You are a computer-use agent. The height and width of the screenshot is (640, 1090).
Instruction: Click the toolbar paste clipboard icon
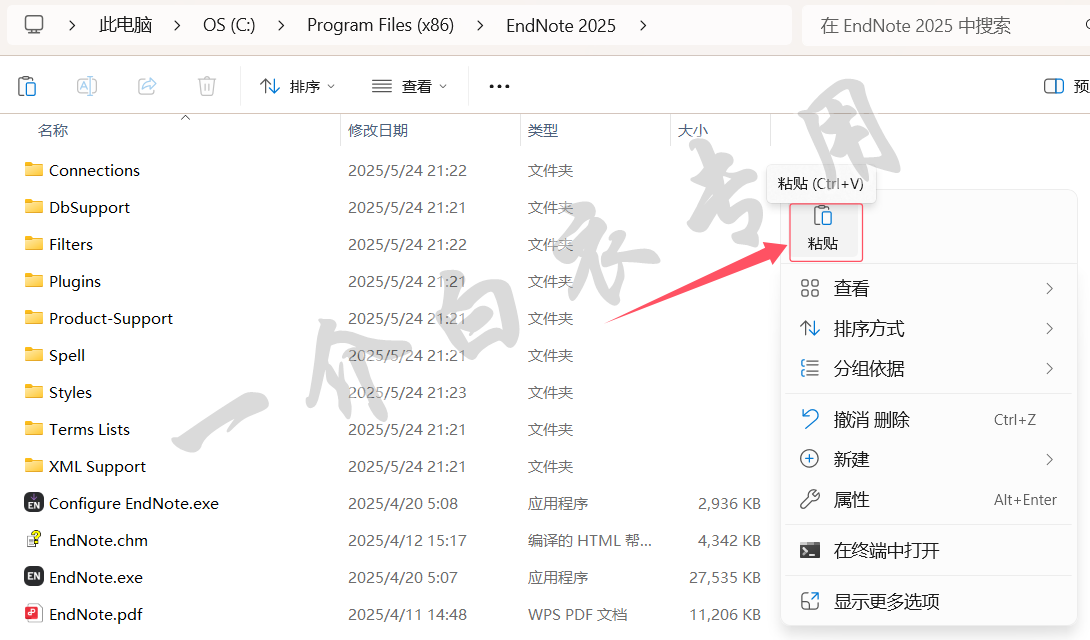click(27, 86)
